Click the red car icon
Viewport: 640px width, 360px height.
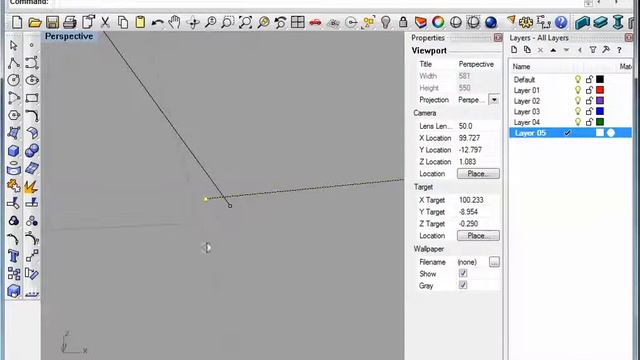pyautogui.click(x=315, y=22)
